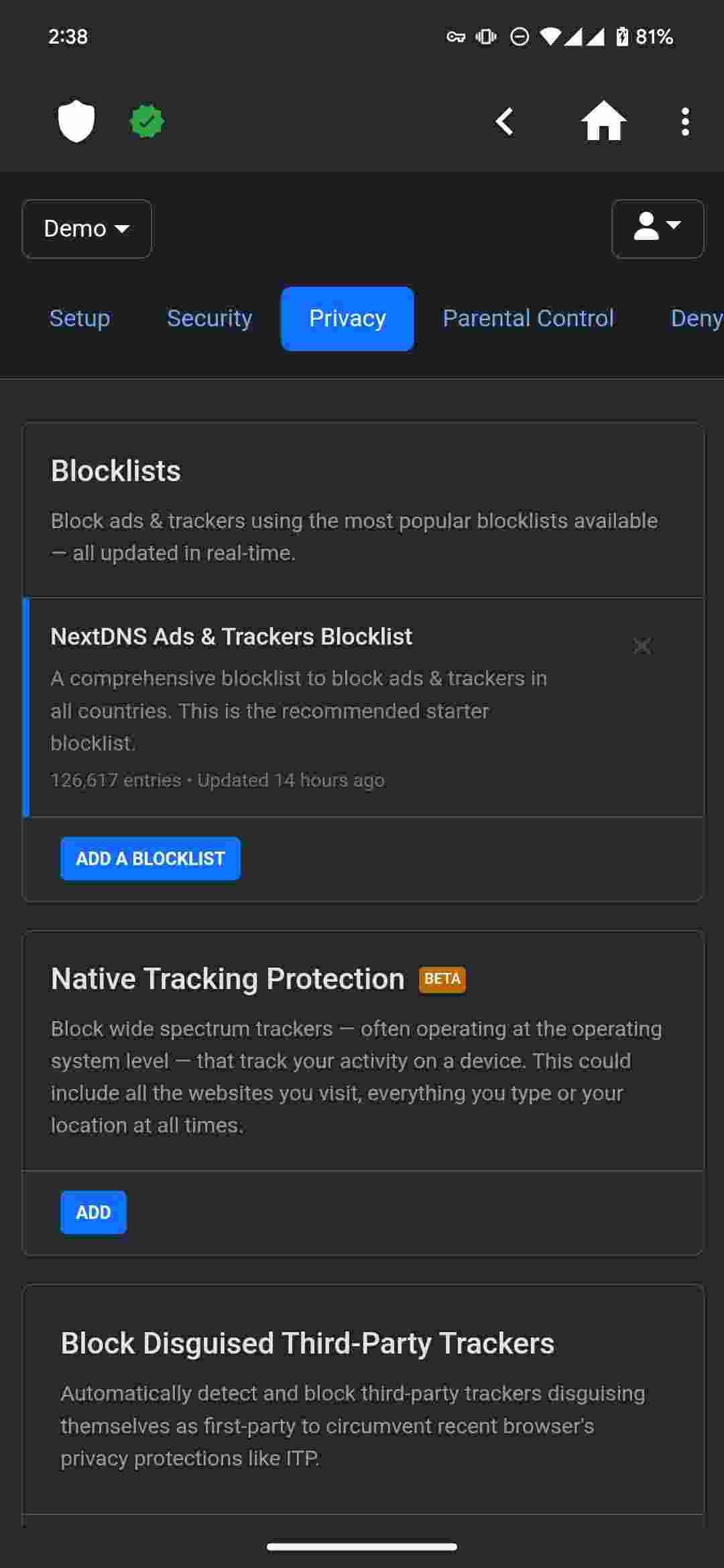Open the Demo configuration dropdown
The height and width of the screenshot is (1568, 724).
(x=86, y=228)
